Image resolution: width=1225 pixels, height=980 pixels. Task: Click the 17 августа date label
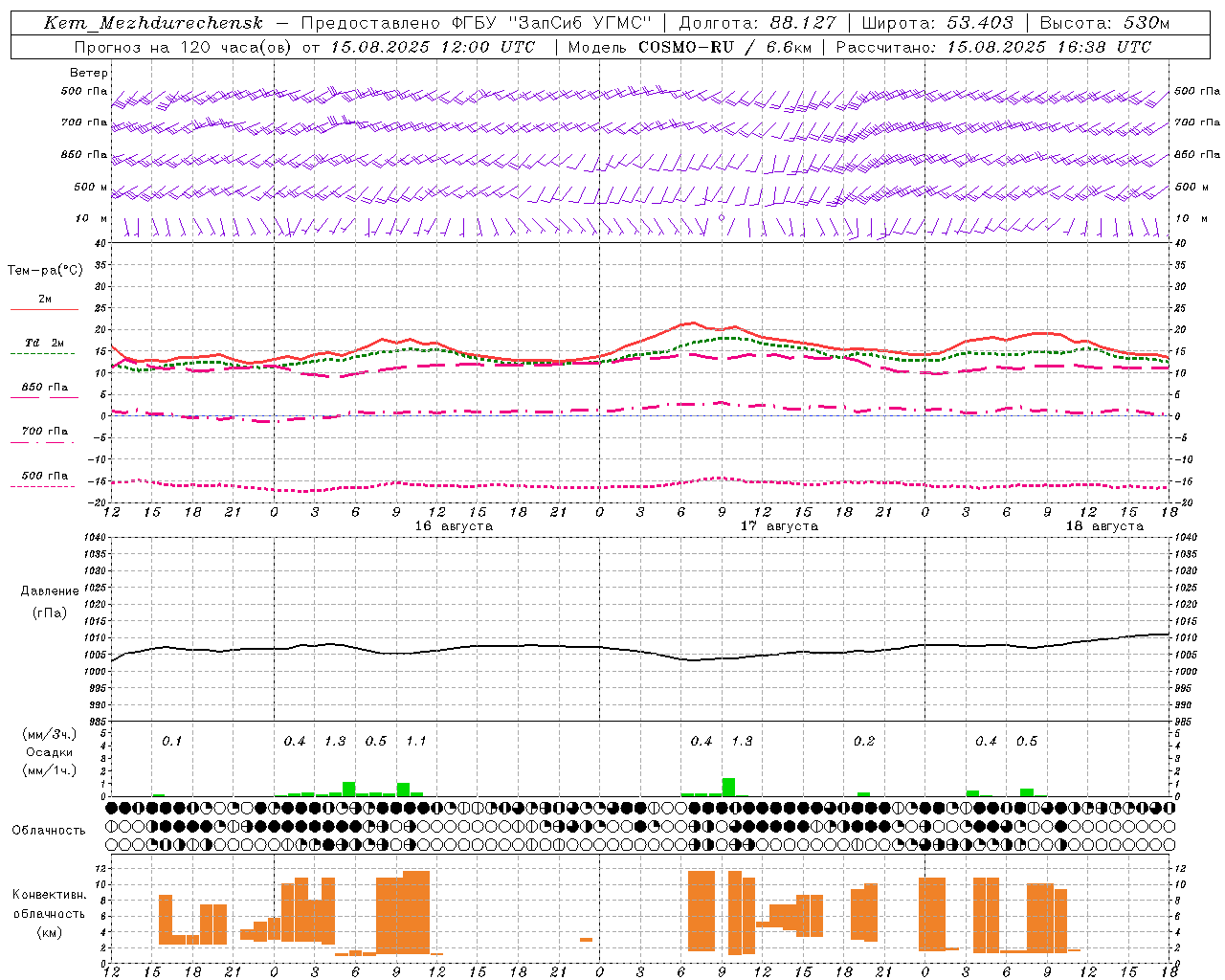pyautogui.click(x=779, y=526)
